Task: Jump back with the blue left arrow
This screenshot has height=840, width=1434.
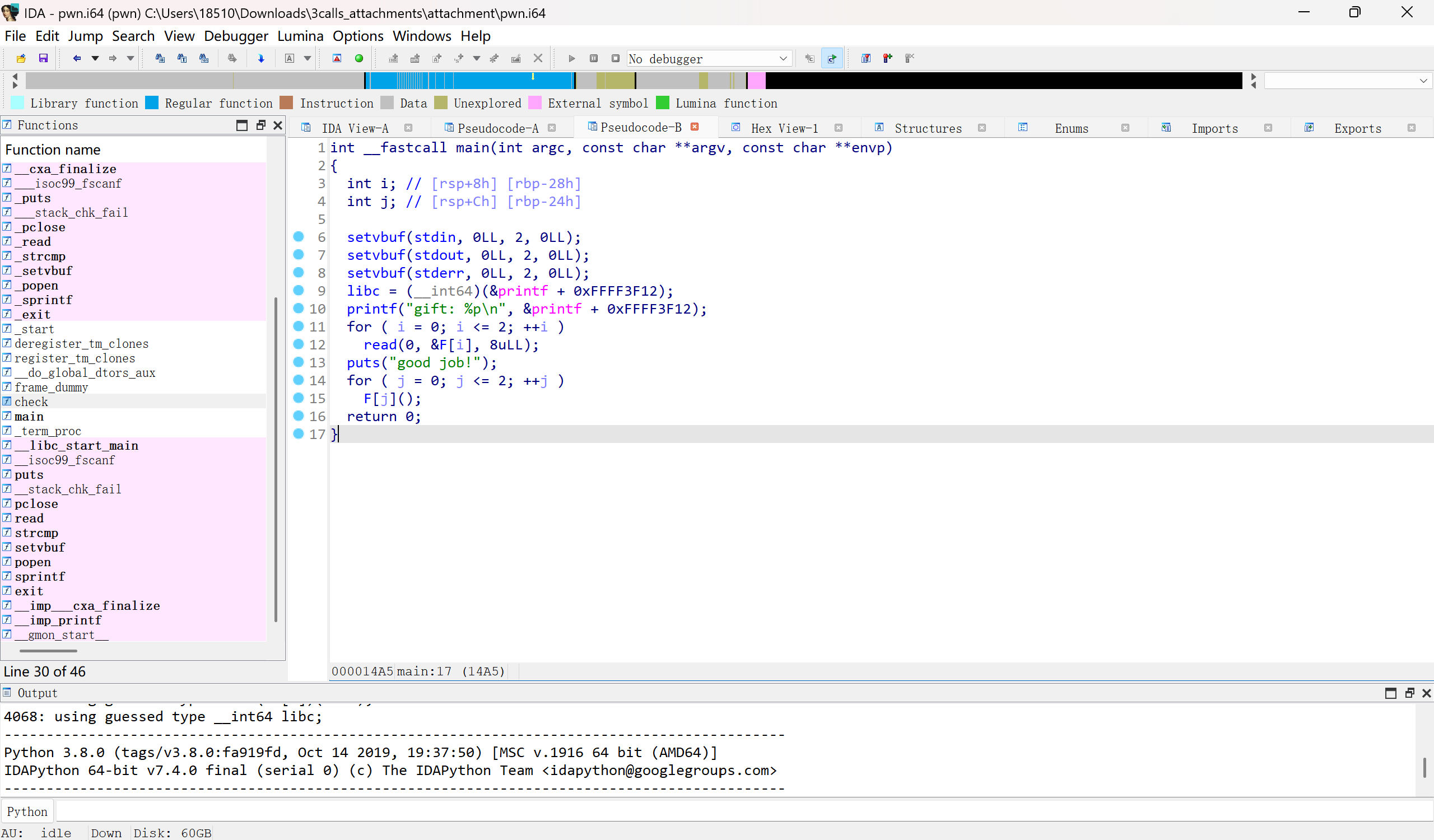Action: pos(77,58)
